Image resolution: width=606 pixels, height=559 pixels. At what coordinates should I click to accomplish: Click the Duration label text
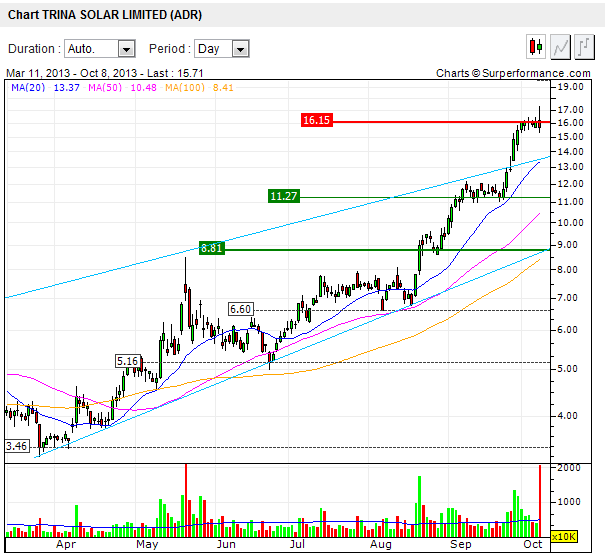coord(34,49)
